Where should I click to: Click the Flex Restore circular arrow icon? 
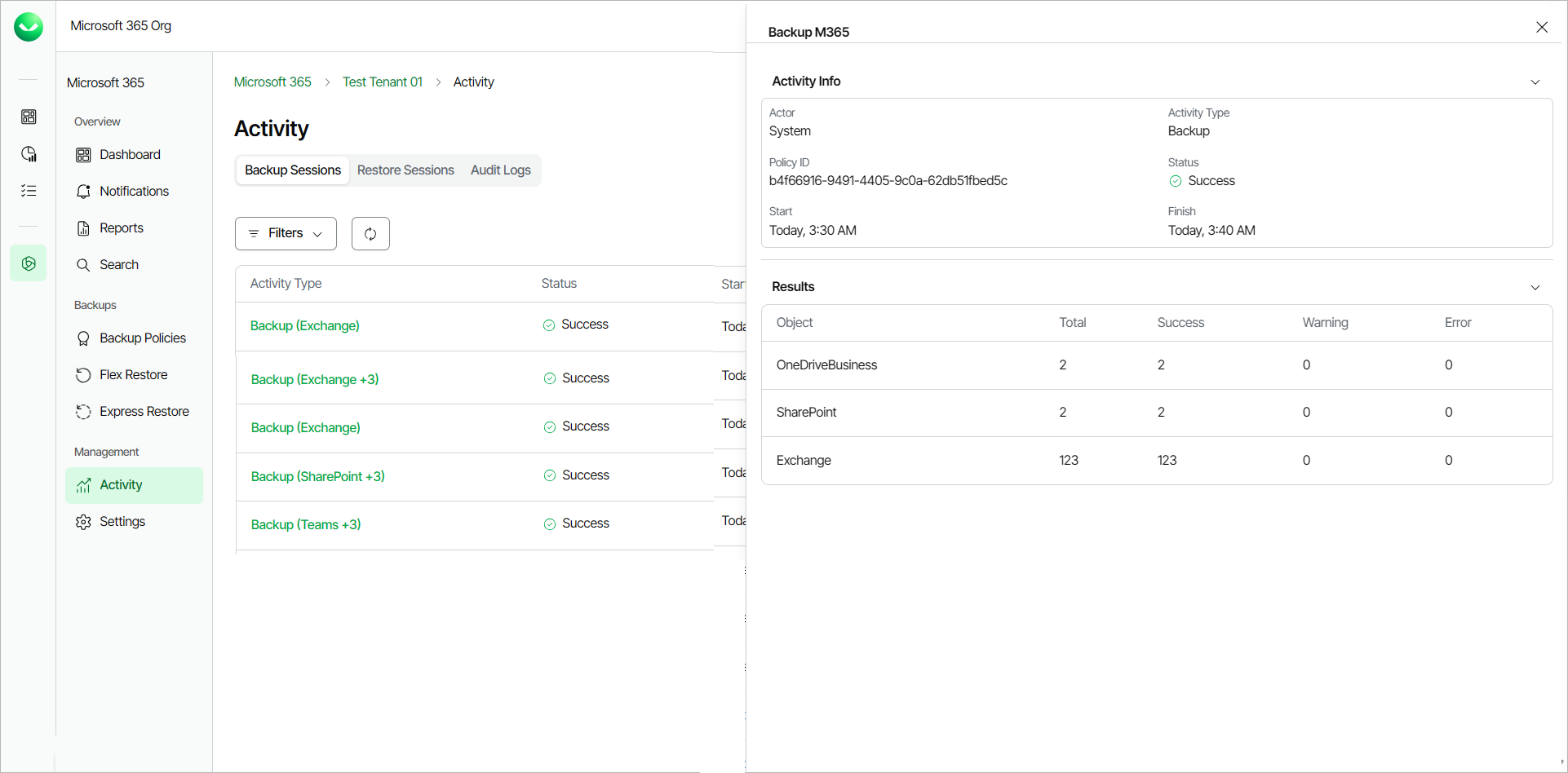click(x=83, y=375)
